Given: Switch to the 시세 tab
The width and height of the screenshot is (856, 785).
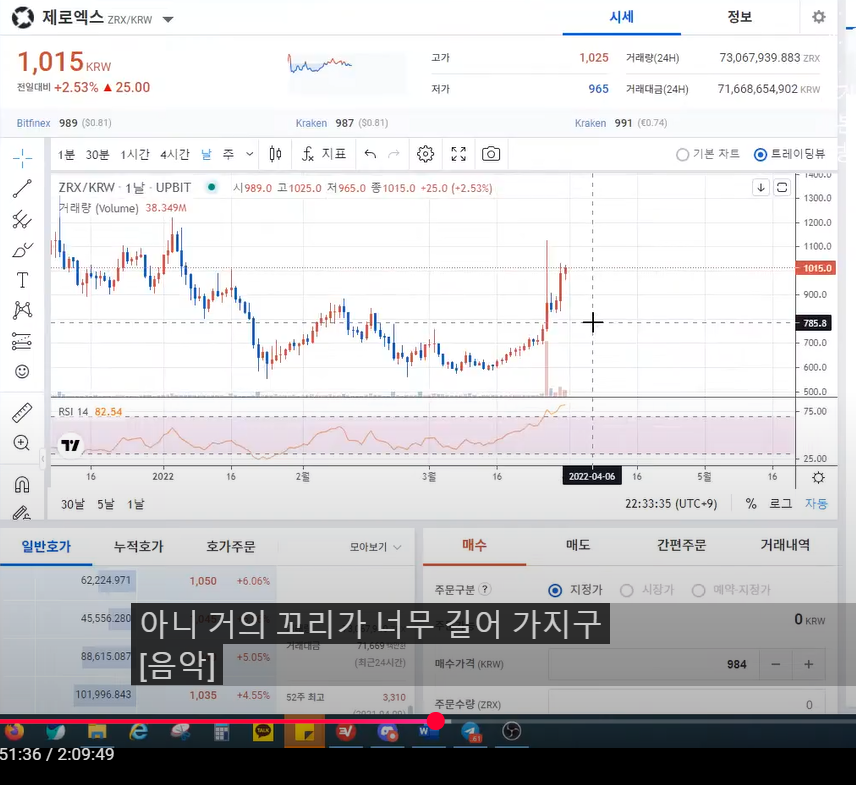Looking at the screenshot, I should coord(622,17).
